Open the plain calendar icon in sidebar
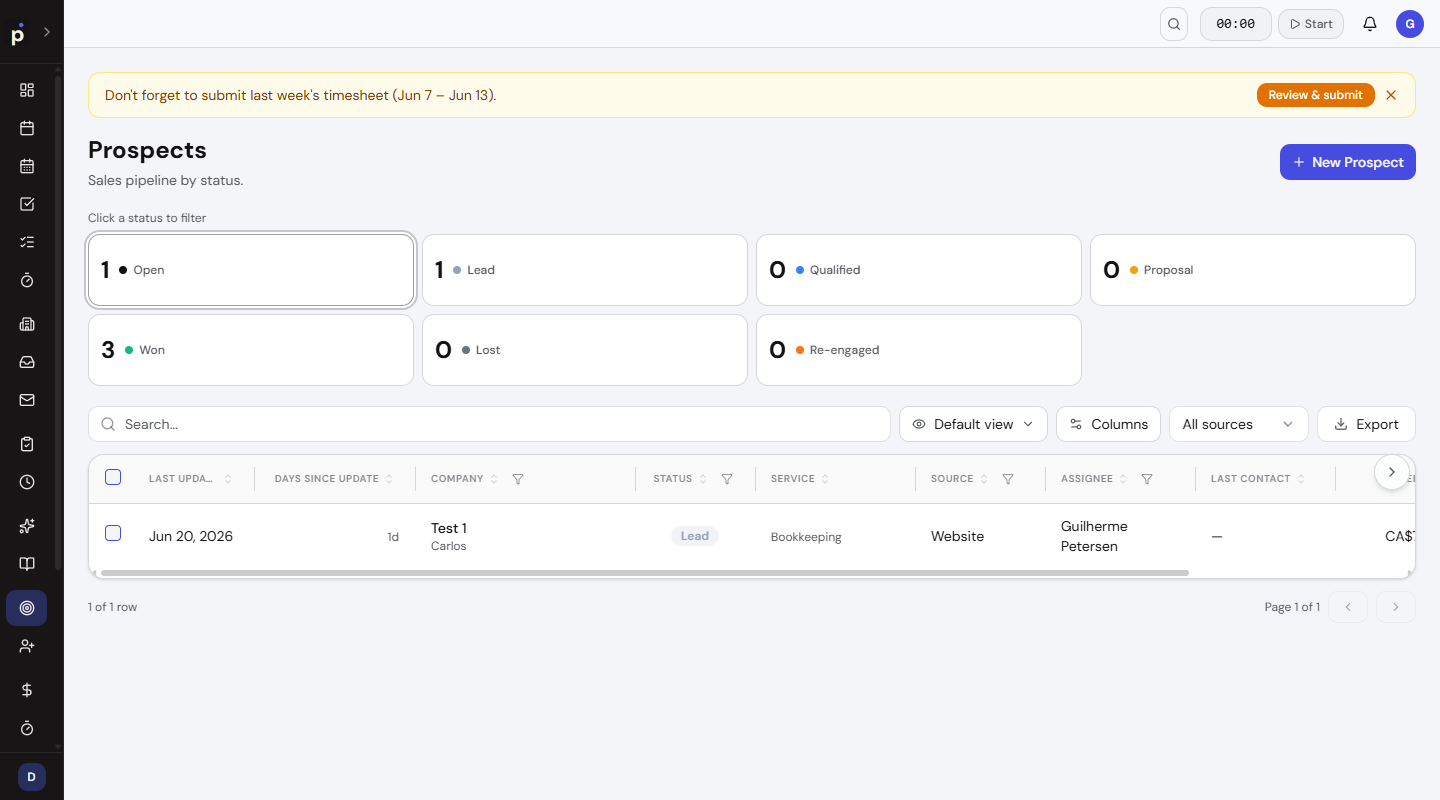 pyautogui.click(x=27, y=128)
